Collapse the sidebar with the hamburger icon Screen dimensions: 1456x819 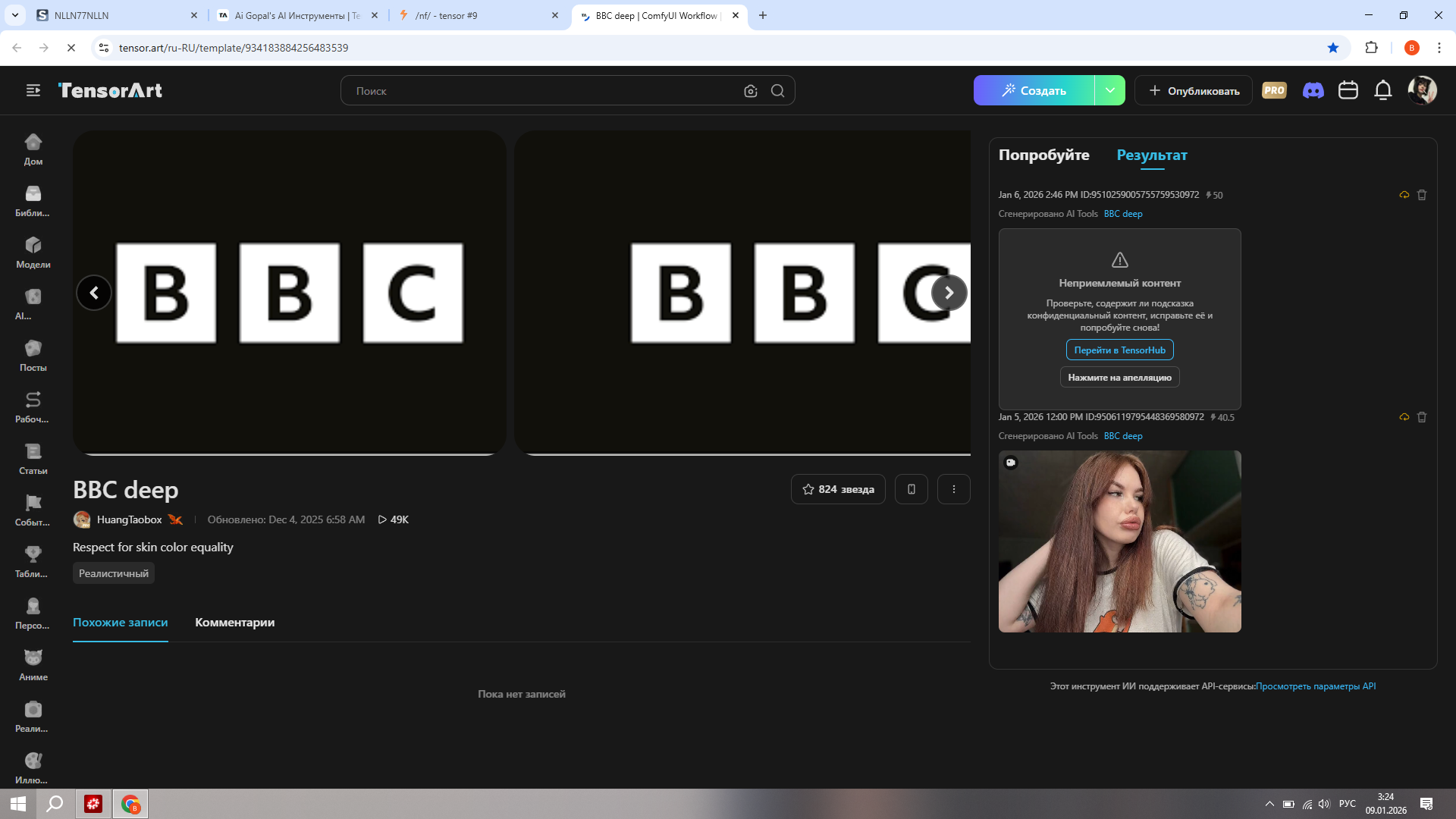tap(33, 90)
